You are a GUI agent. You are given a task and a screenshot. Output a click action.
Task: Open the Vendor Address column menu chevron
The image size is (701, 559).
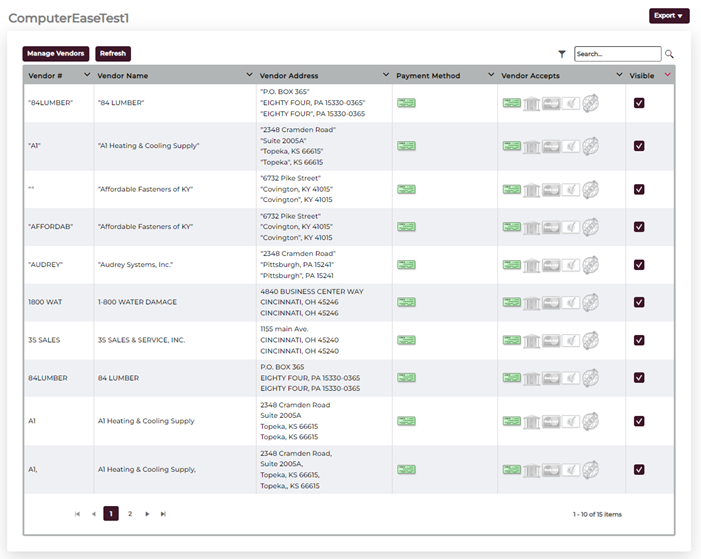coord(386,75)
